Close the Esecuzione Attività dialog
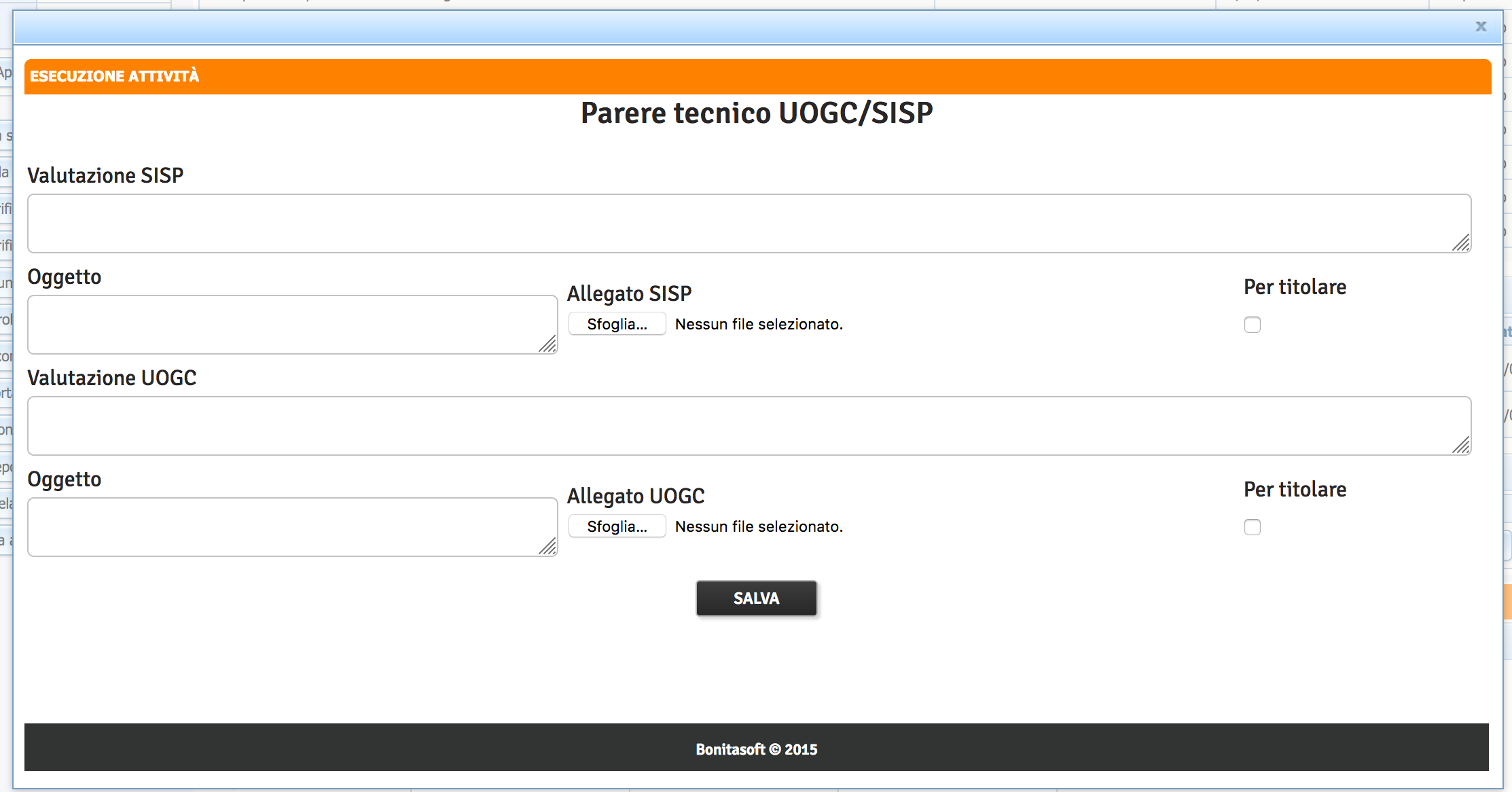The width and height of the screenshot is (1512, 792). click(1481, 26)
